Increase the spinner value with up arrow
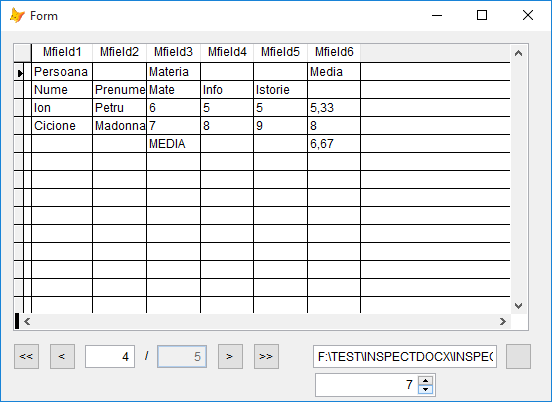Screen dimensions: 552x402 pyautogui.click(x=426, y=381)
